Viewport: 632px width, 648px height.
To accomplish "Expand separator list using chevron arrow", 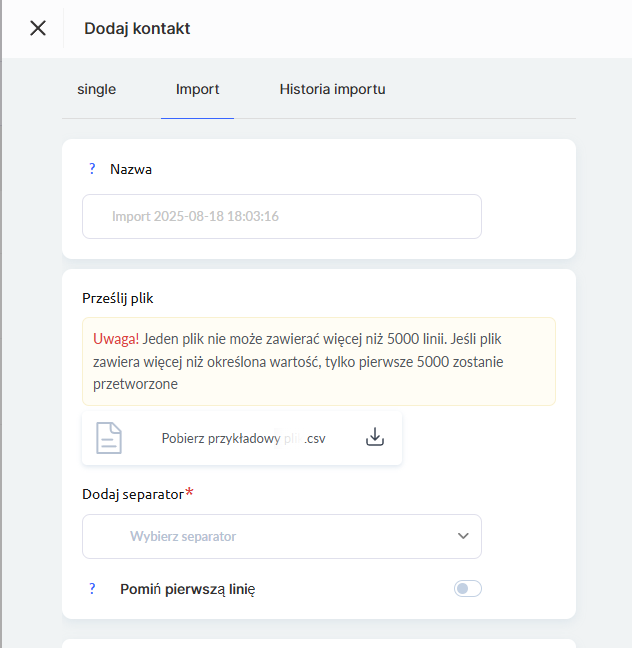I will pos(463,536).
